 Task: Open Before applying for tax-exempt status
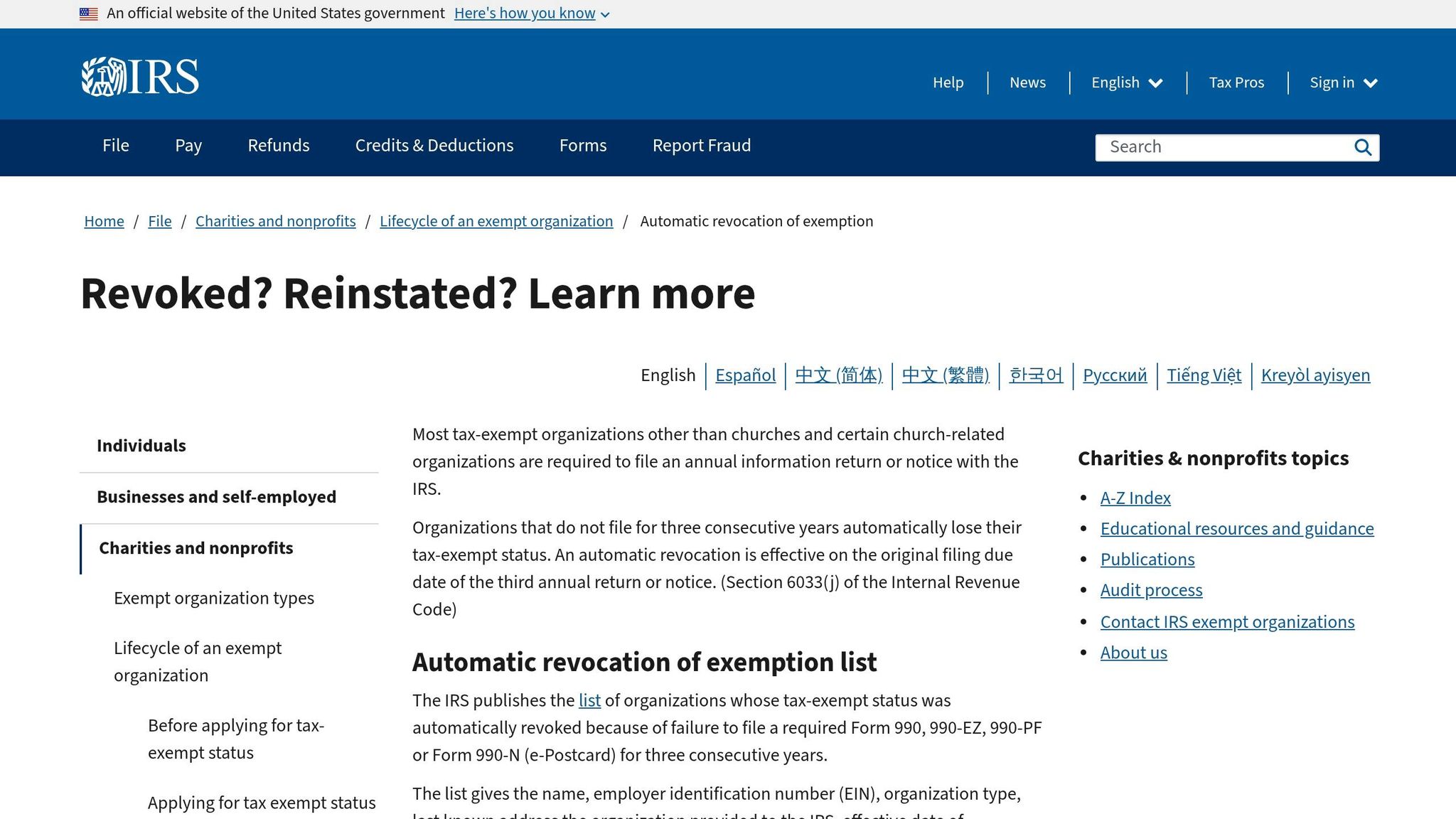coord(236,739)
